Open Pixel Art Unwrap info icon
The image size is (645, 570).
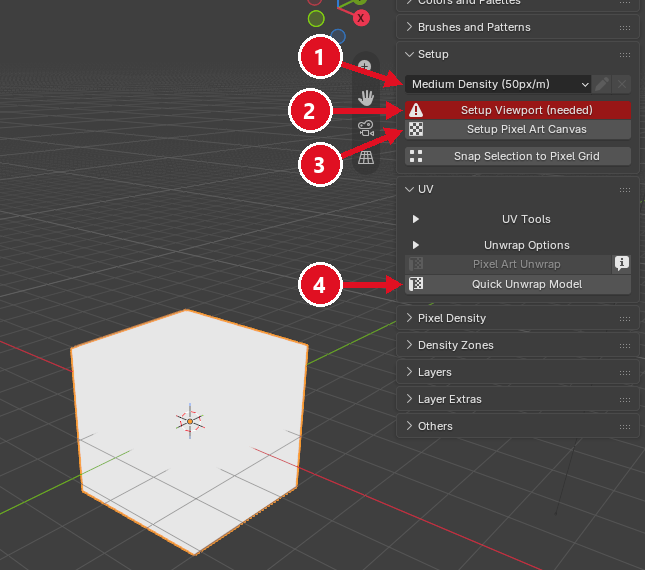pos(622,263)
